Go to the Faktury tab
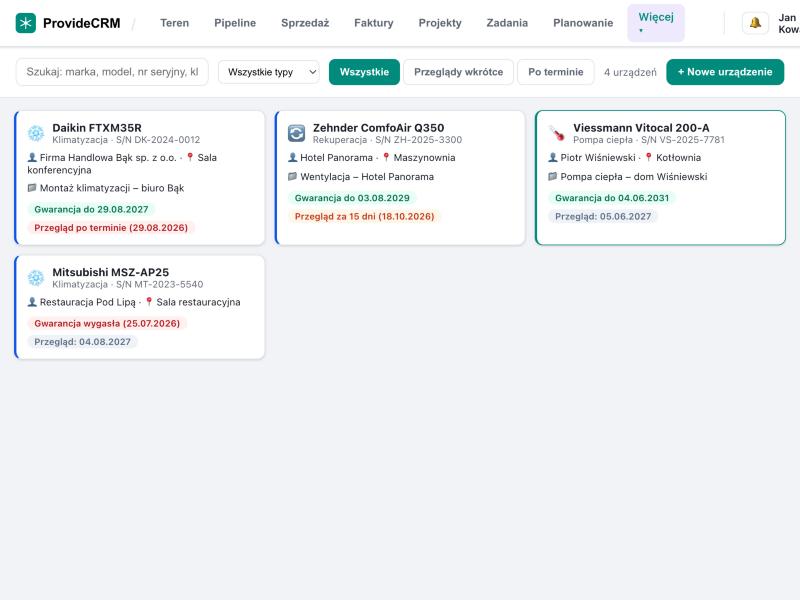The width and height of the screenshot is (800, 600). [x=373, y=23]
